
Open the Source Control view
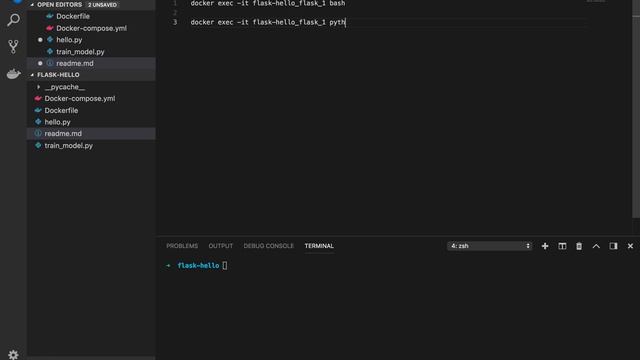13,47
